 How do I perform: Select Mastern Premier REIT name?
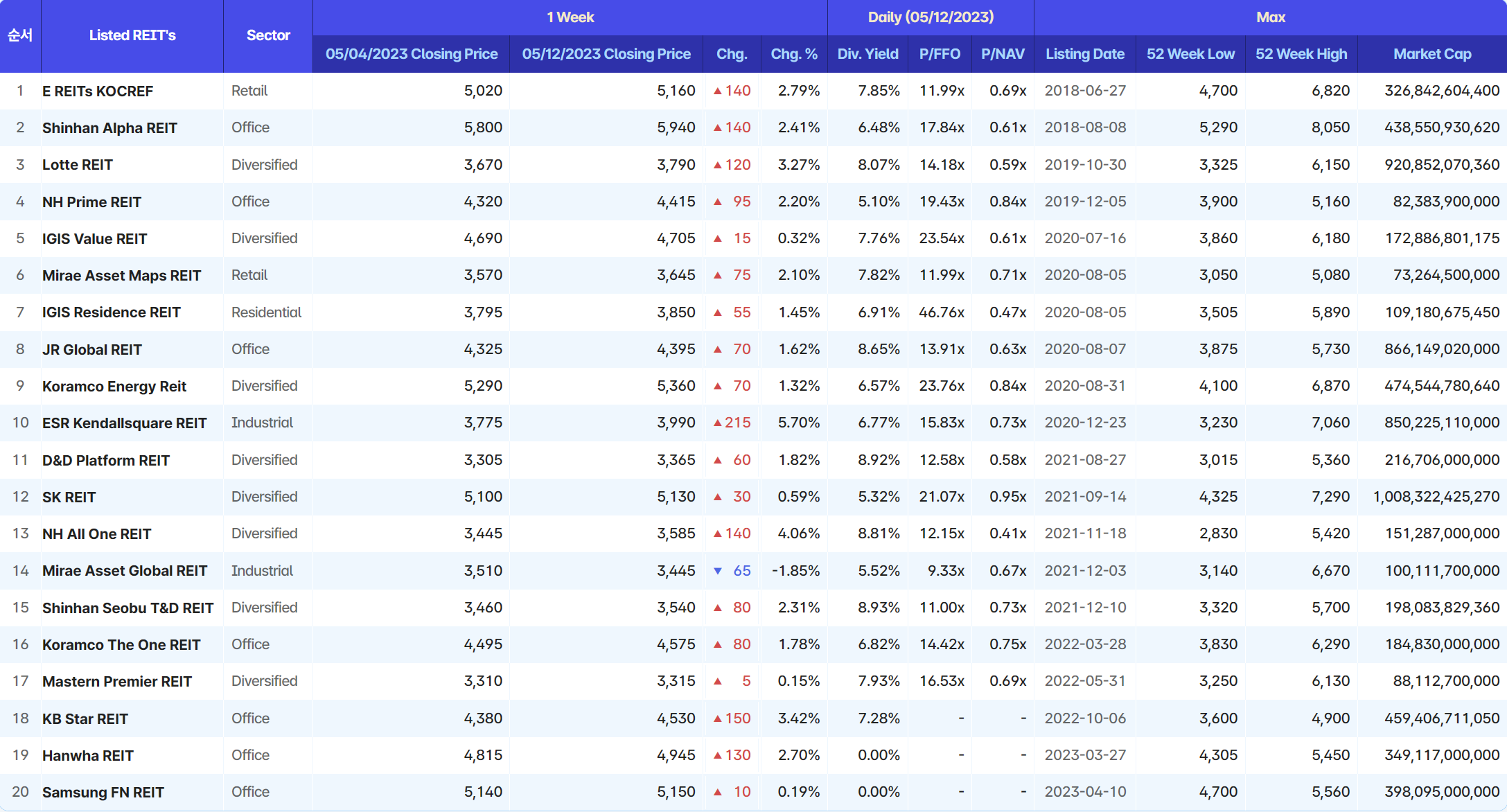pos(117,682)
